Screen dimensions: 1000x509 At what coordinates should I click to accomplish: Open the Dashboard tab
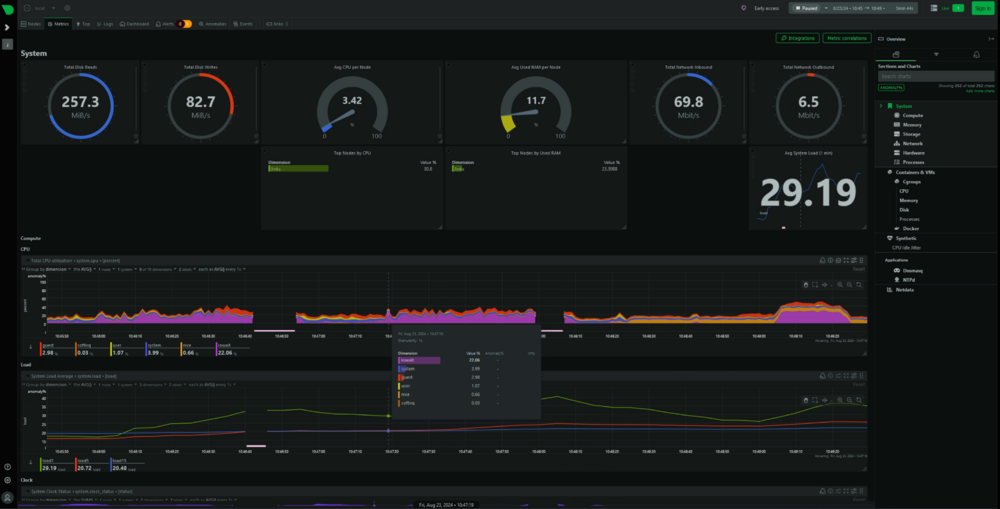135,24
